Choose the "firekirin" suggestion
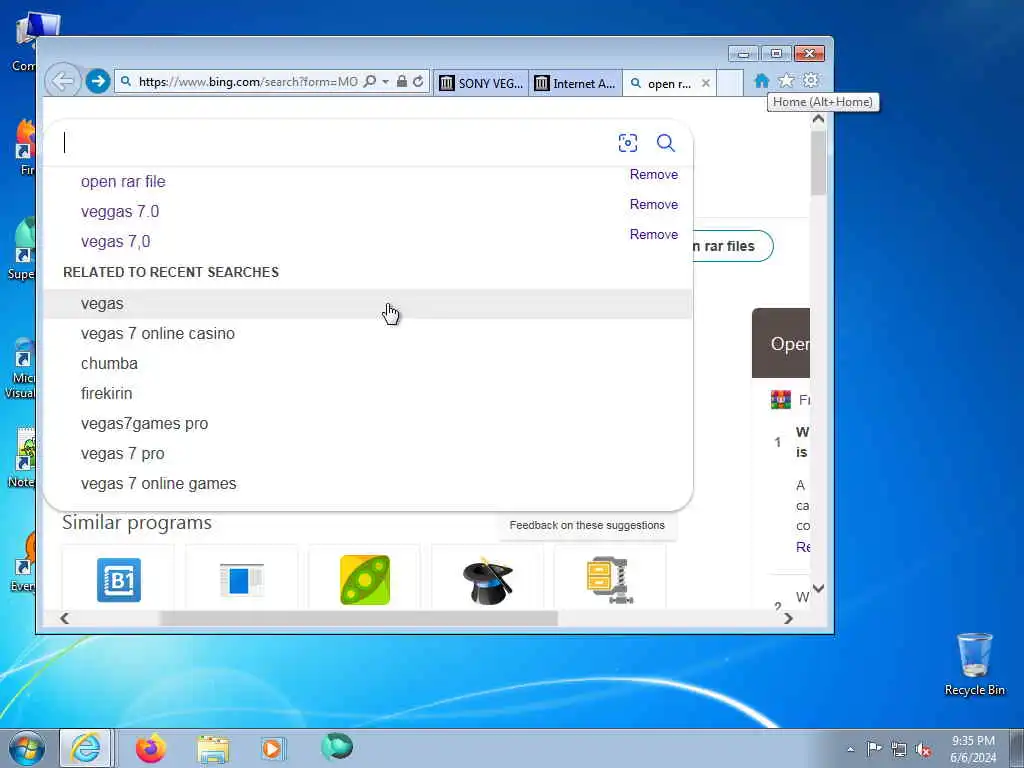This screenshot has height=768, width=1024. (367, 394)
